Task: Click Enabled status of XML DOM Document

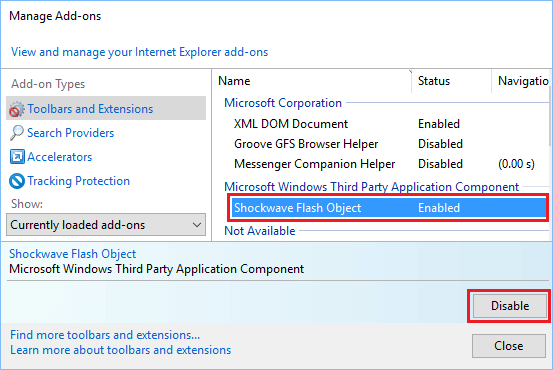Action: 439,124
